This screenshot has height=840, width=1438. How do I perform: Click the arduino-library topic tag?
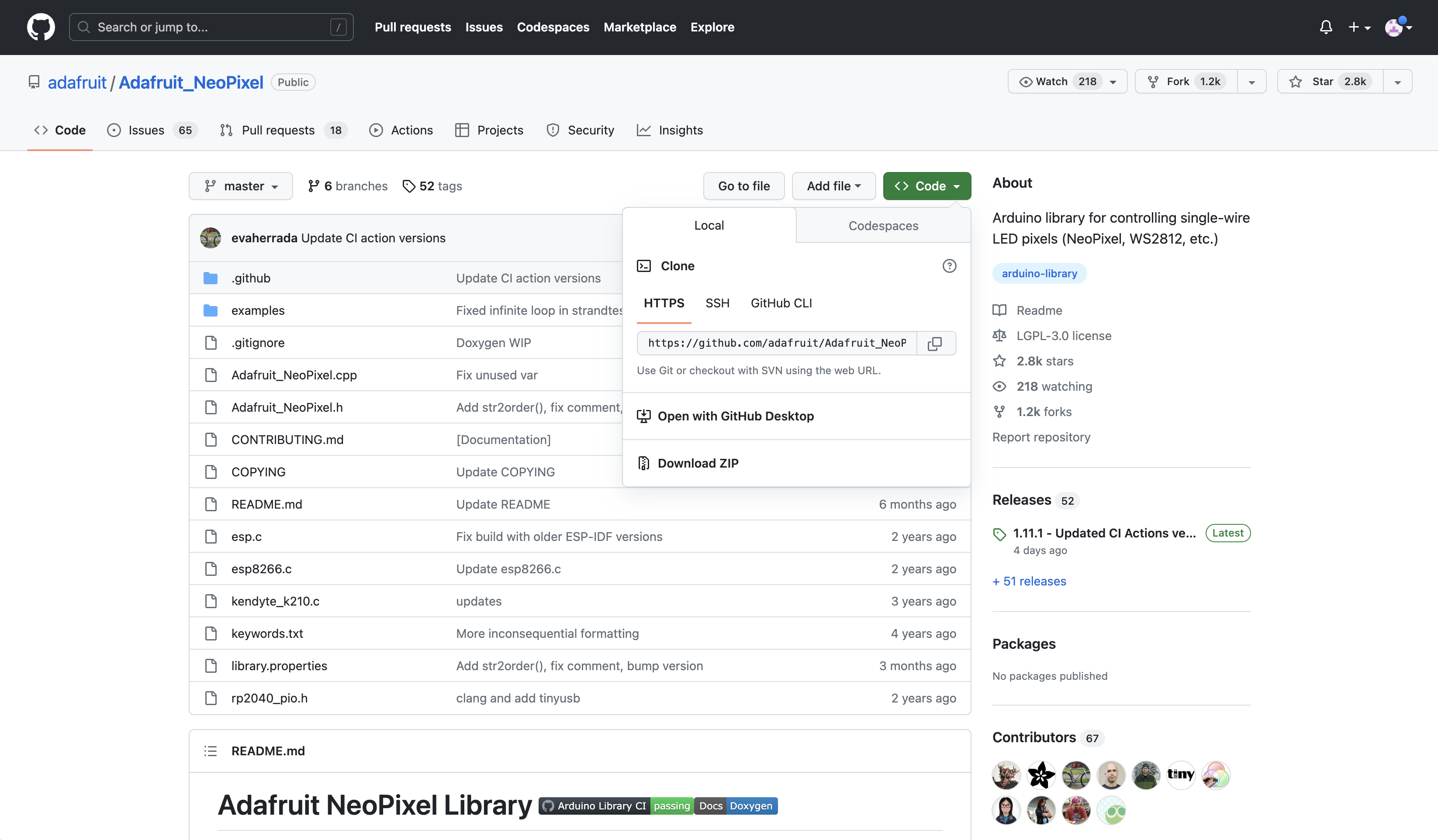[1039, 273]
